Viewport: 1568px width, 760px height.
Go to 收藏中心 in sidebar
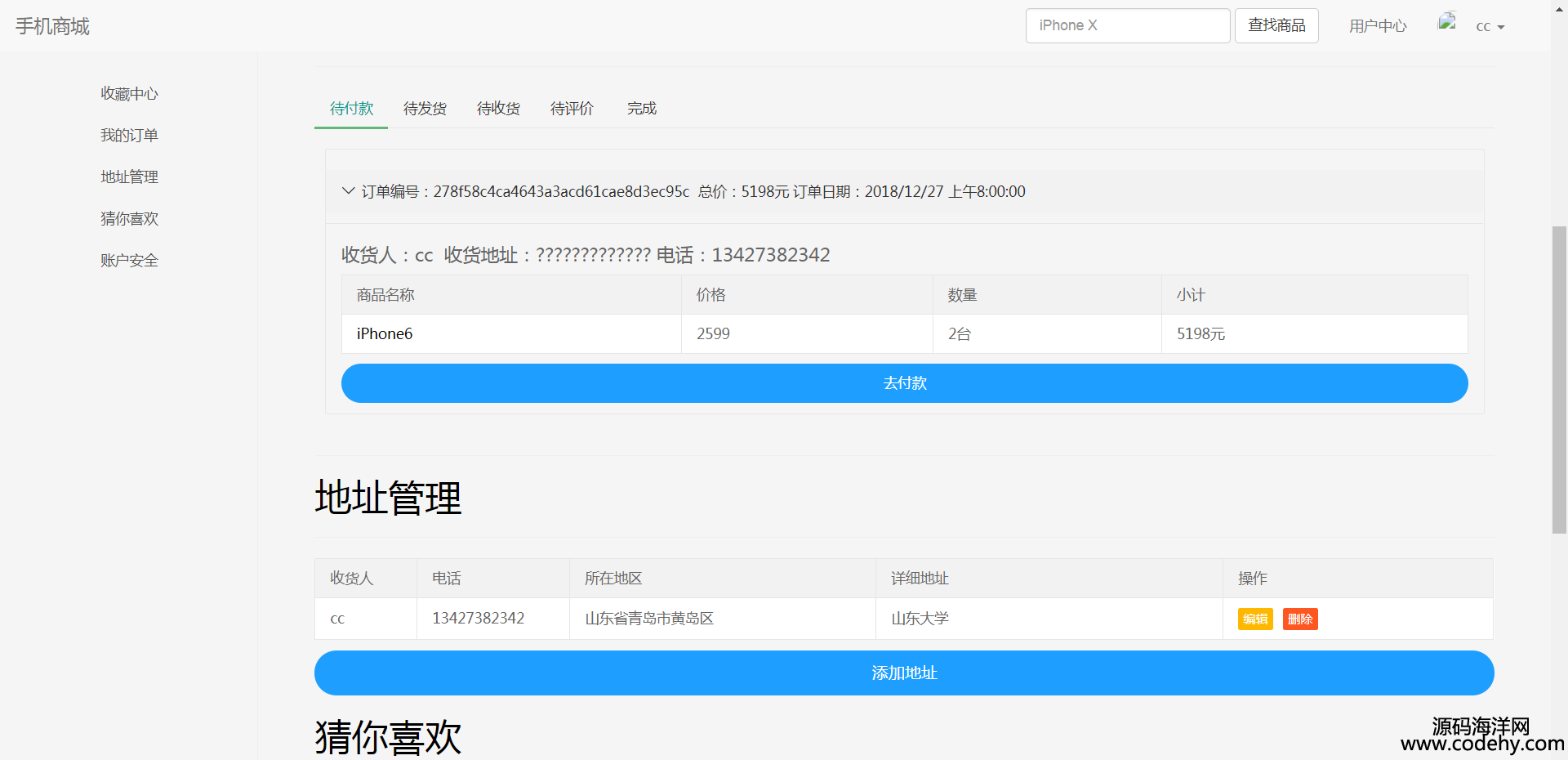[x=129, y=94]
